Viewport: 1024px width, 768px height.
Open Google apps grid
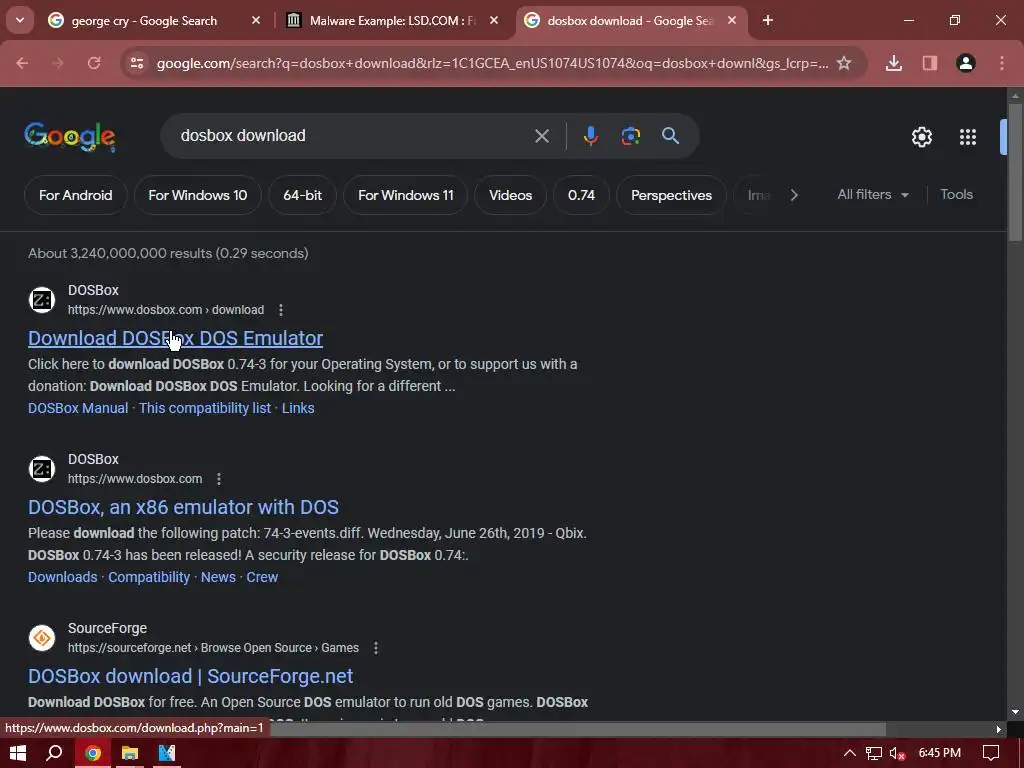pos(968,136)
